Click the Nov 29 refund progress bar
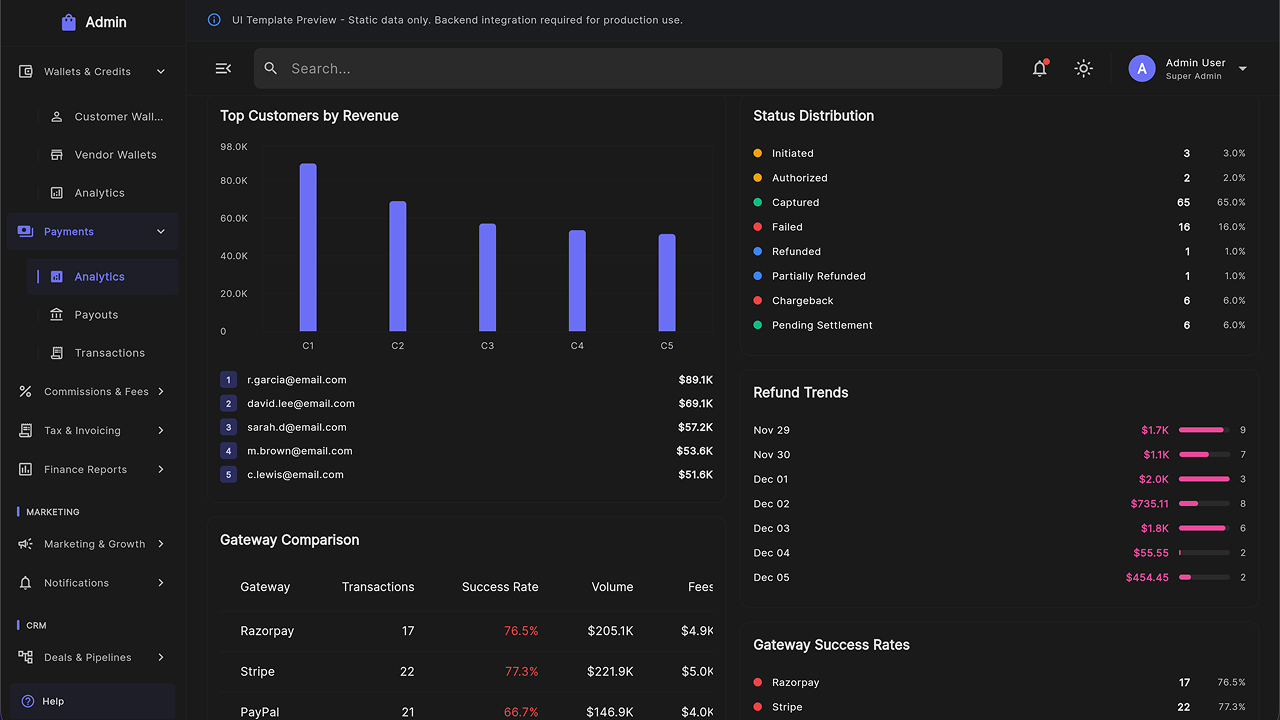 pos(1204,430)
